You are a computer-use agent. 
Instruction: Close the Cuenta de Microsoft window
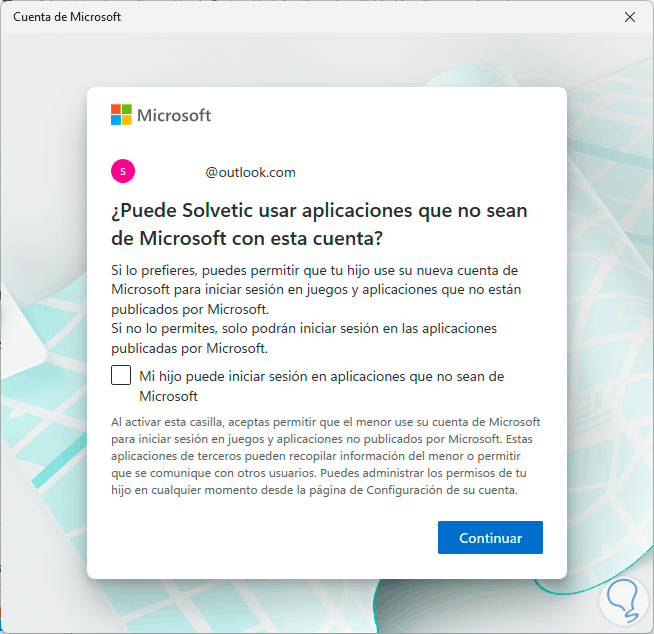point(630,17)
